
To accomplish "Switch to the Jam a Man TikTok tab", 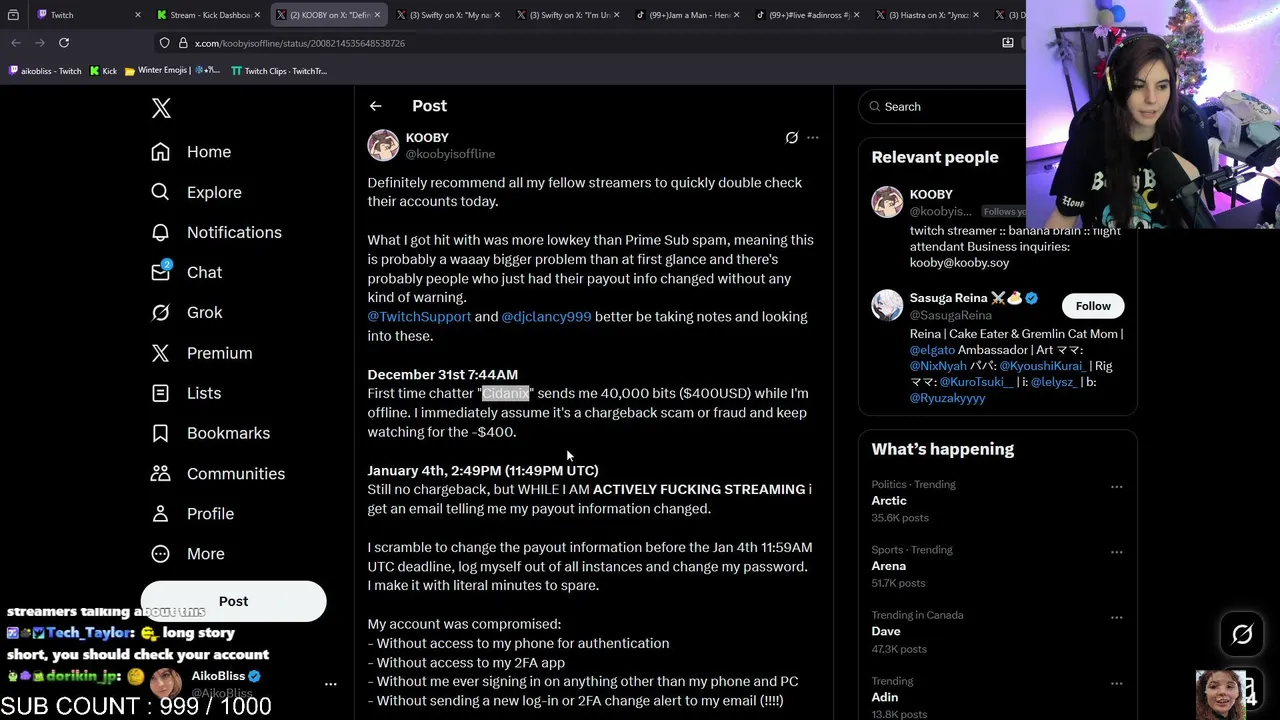I will click(x=687, y=15).
